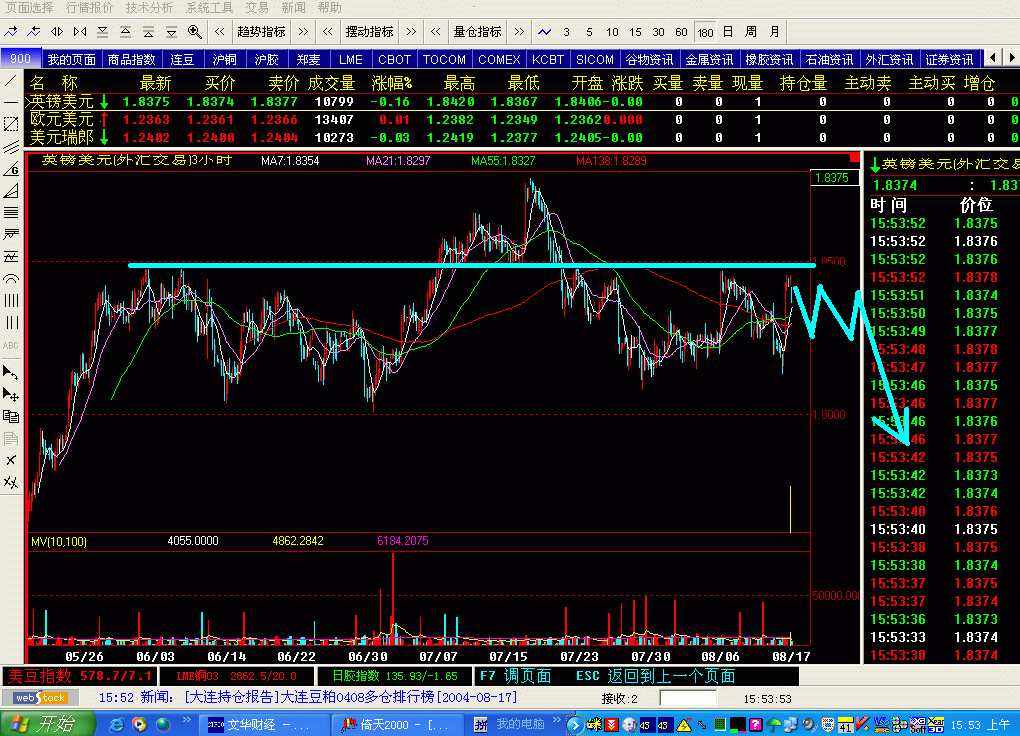
Task: Click the input box in status bar
Action: pos(688,698)
